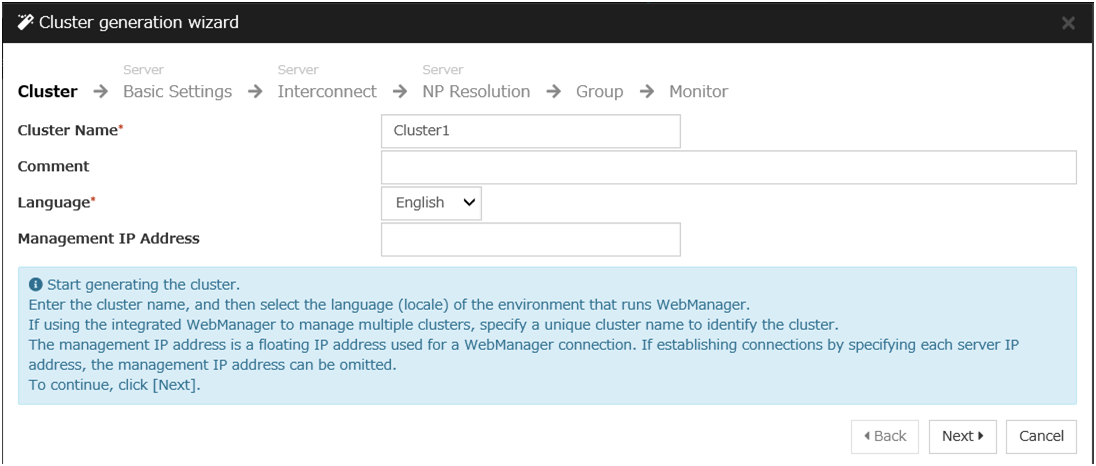This screenshot has width=1096, height=466.
Task: Click arrow between Cluster and Basic Settings
Action: coord(100,92)
